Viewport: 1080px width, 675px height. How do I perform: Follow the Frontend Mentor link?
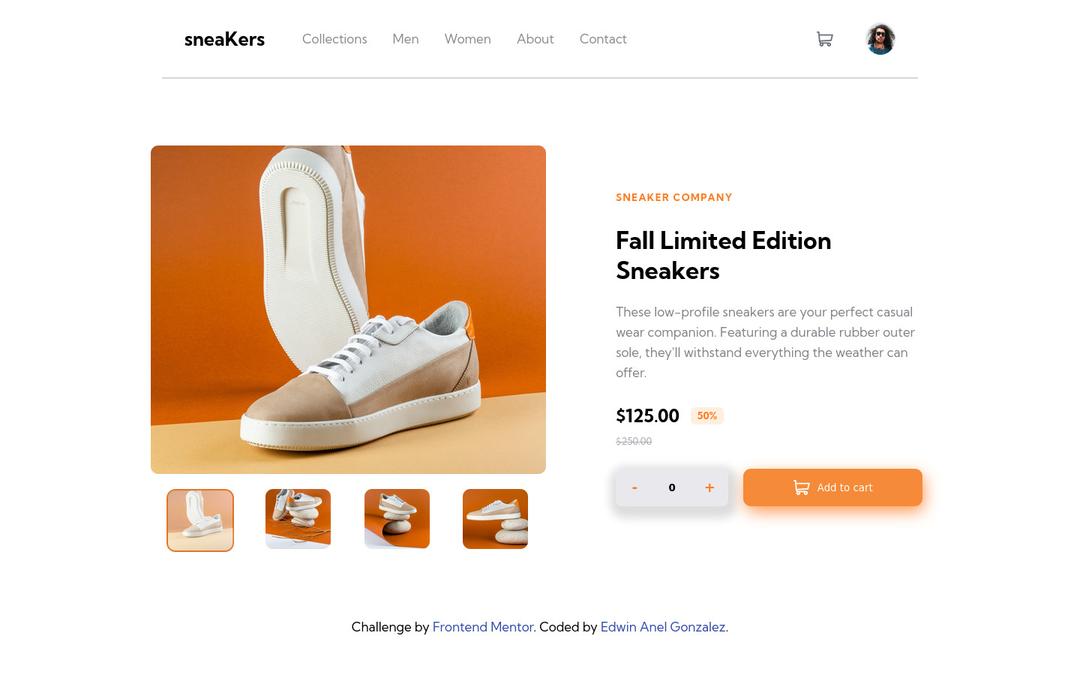(x=483, y=627)
